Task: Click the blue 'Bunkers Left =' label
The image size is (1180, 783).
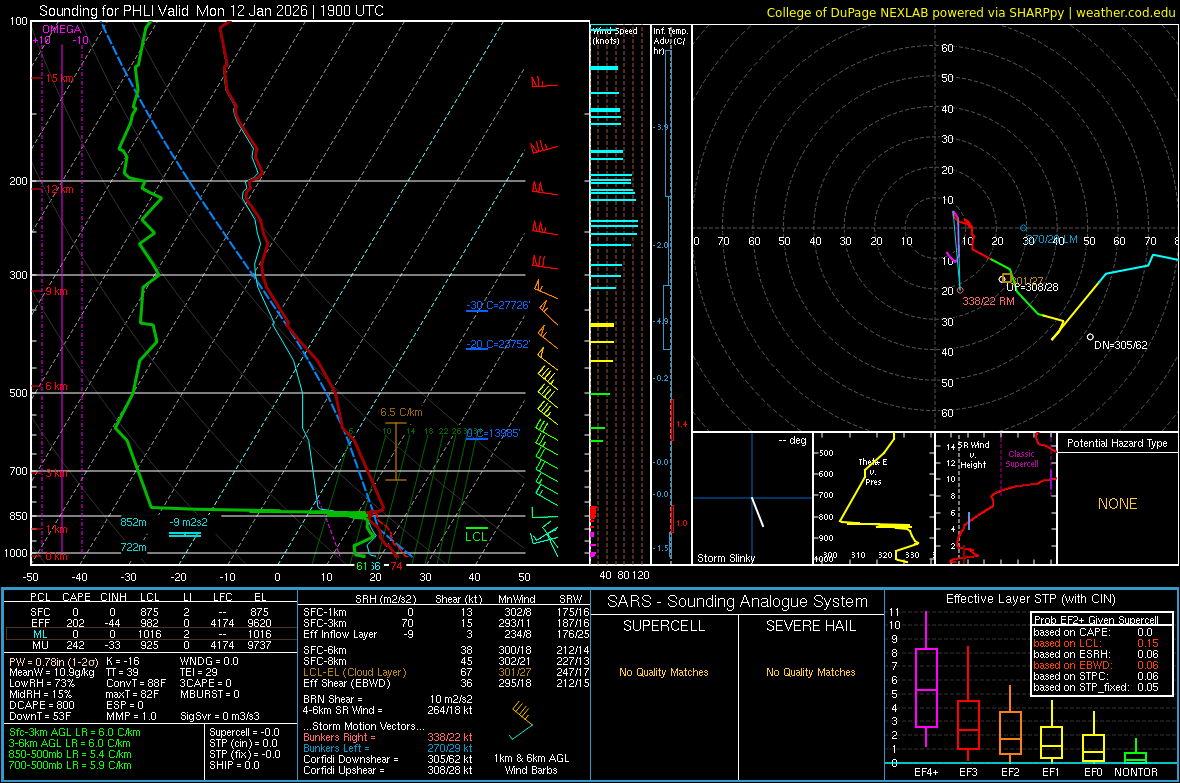Action: 336,748
